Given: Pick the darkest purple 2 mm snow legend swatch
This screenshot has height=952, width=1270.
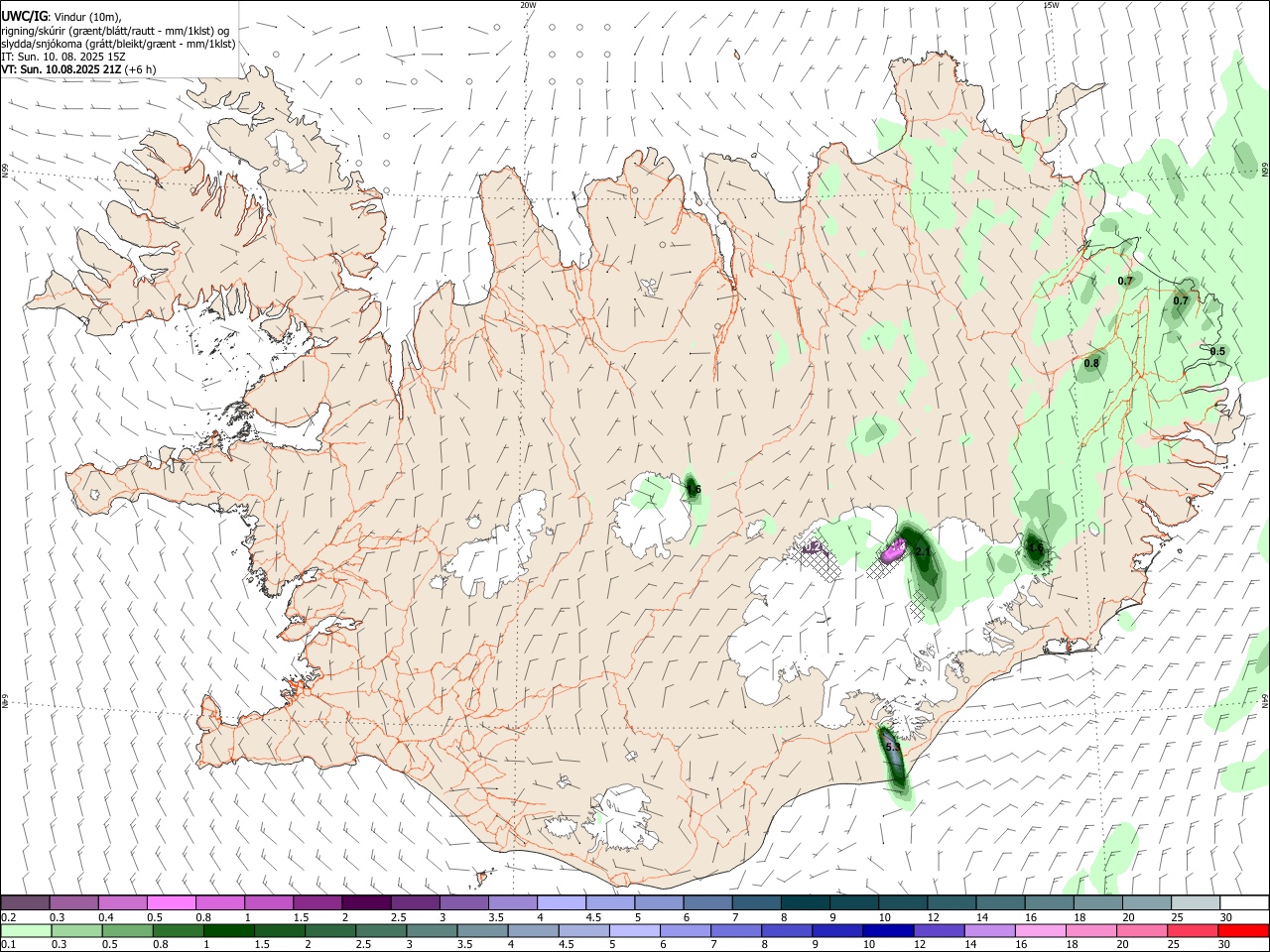Looking at the screenshot, I should 366,902.
